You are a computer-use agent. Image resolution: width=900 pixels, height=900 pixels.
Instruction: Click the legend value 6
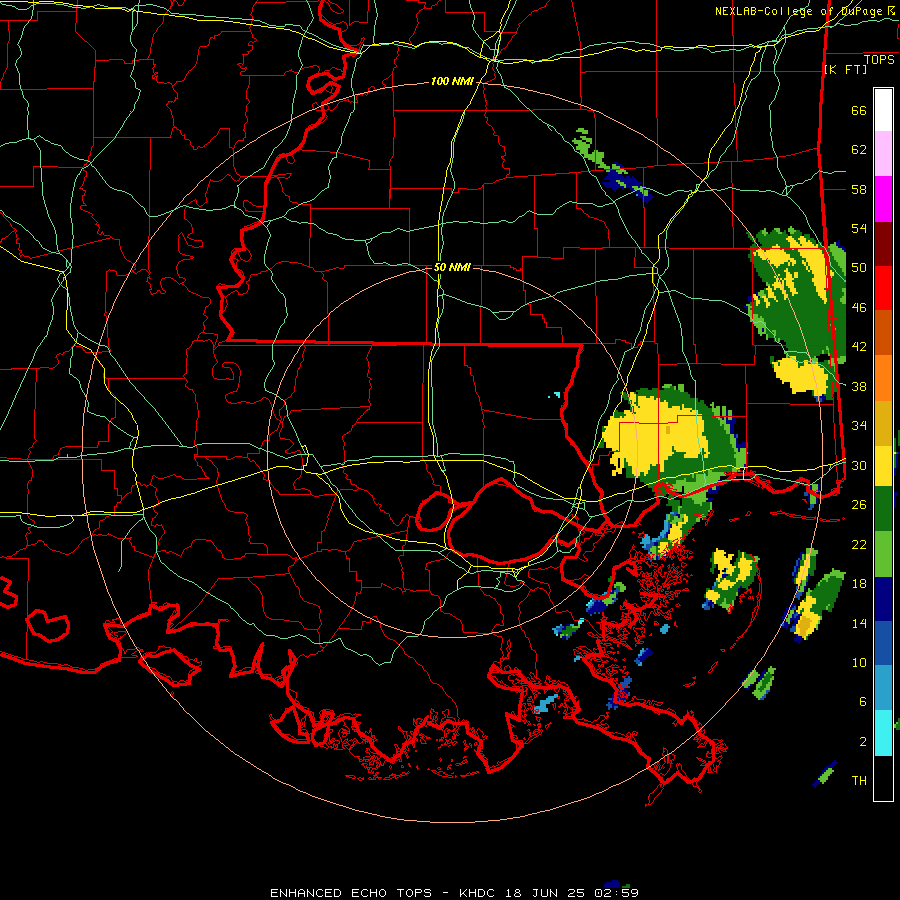862,702
